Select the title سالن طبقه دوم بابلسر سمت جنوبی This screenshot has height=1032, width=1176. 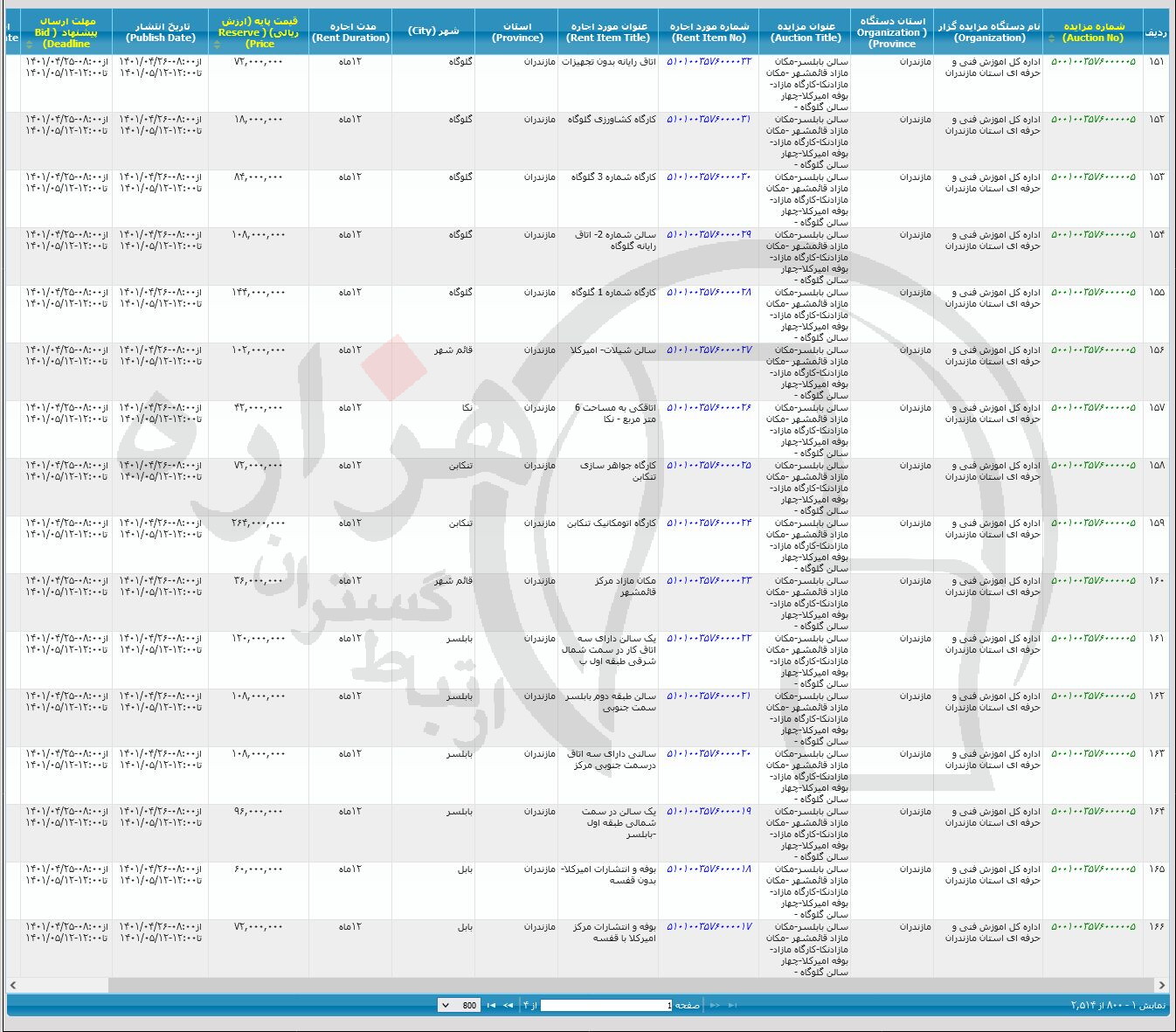point(610,702)
